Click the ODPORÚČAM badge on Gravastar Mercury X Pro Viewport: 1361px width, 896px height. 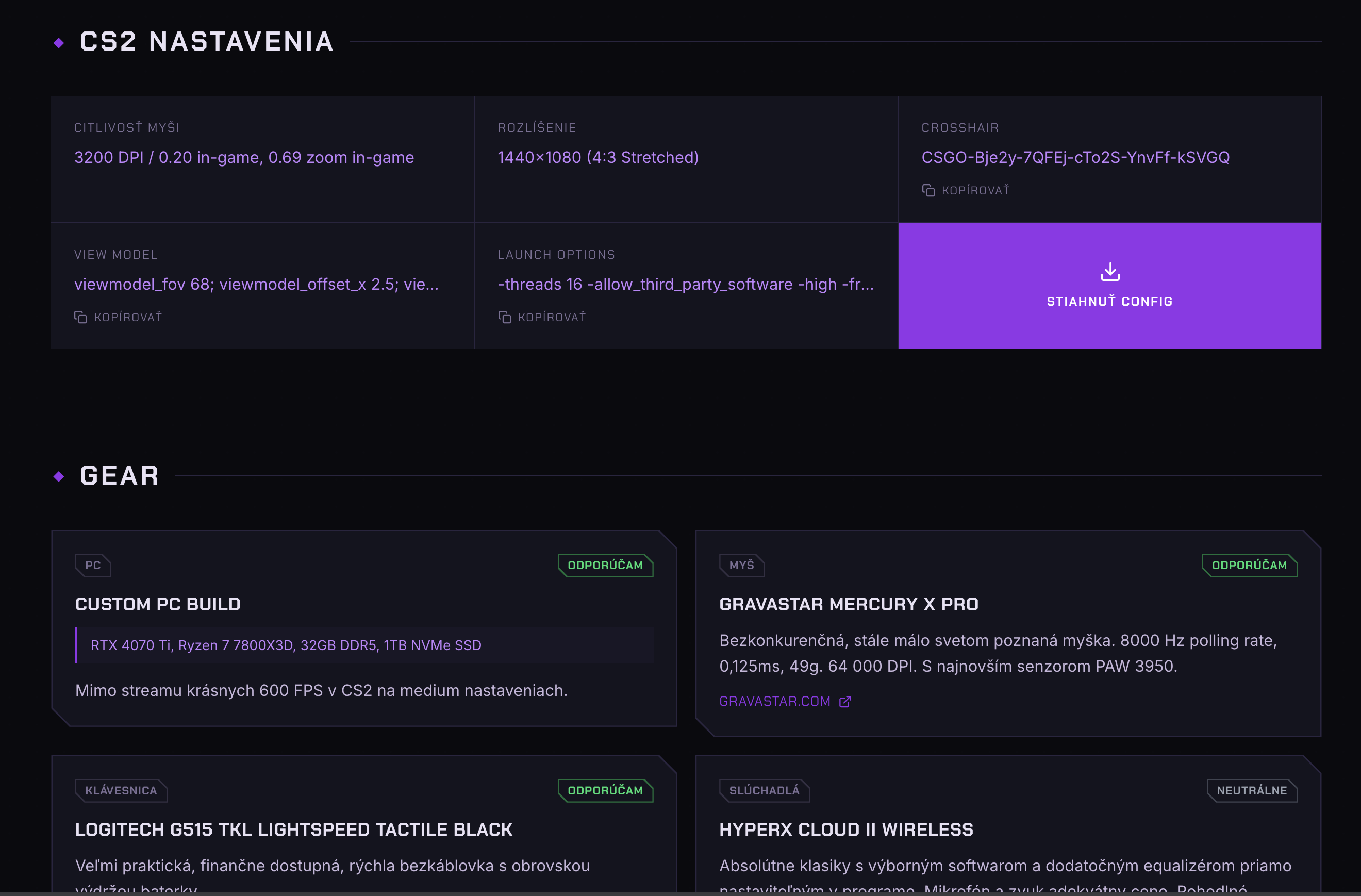click(x=1250, y=565)
